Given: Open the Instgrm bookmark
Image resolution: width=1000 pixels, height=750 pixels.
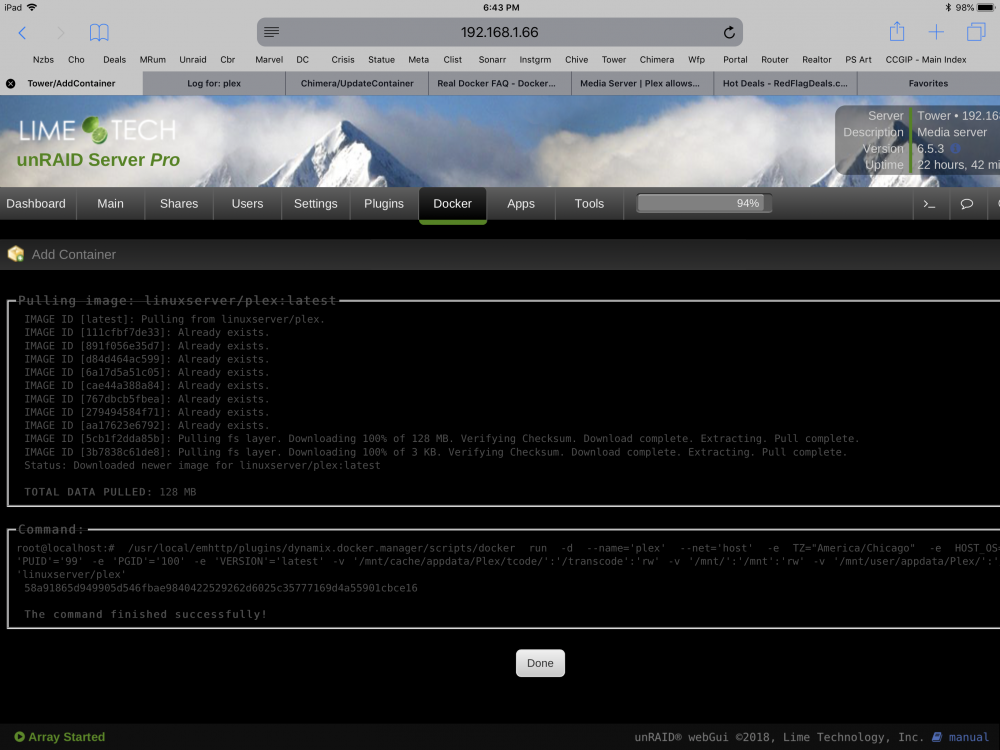Looking at the screenshot, I should pos(535,59).
